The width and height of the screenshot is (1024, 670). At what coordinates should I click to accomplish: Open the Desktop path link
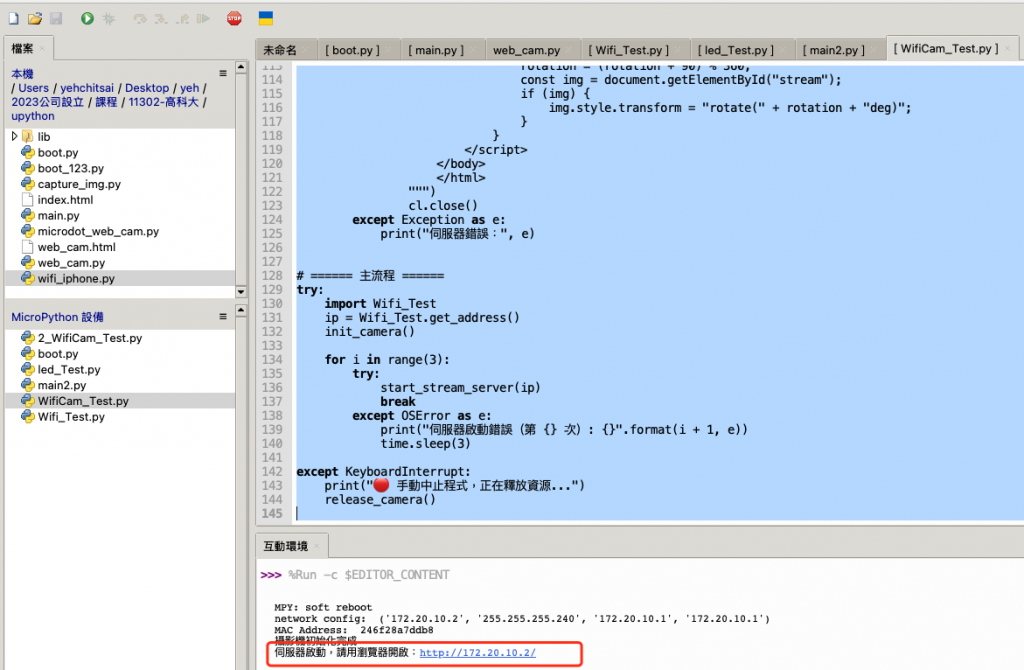point(147,88)
